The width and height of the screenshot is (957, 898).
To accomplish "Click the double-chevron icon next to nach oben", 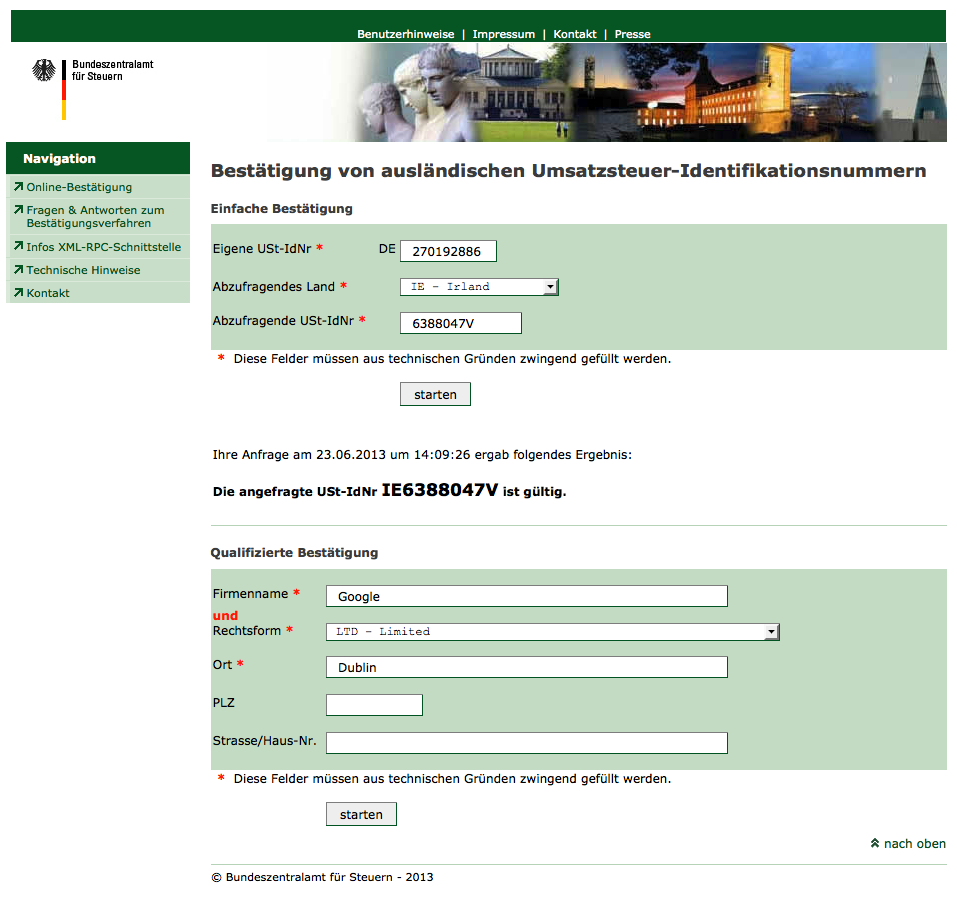I will [875, 844].
